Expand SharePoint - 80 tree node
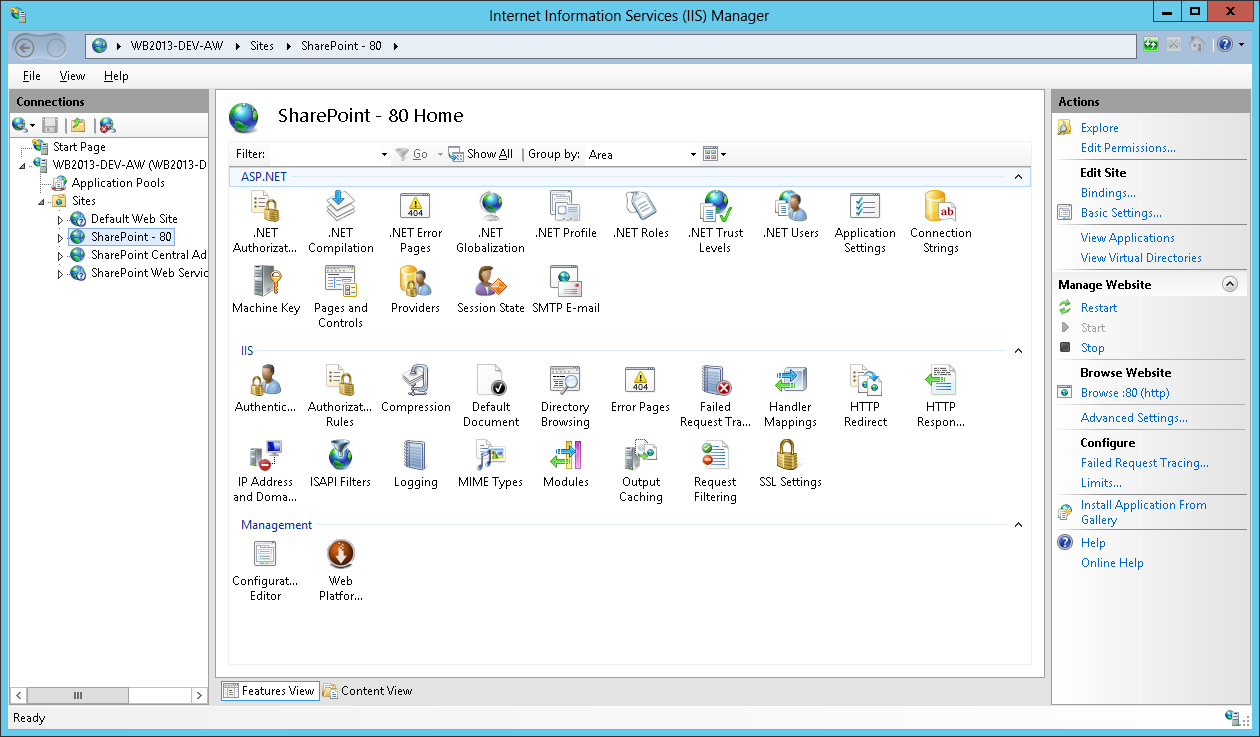The width and height of the screenshot is (1260, 737). [60, 237]
